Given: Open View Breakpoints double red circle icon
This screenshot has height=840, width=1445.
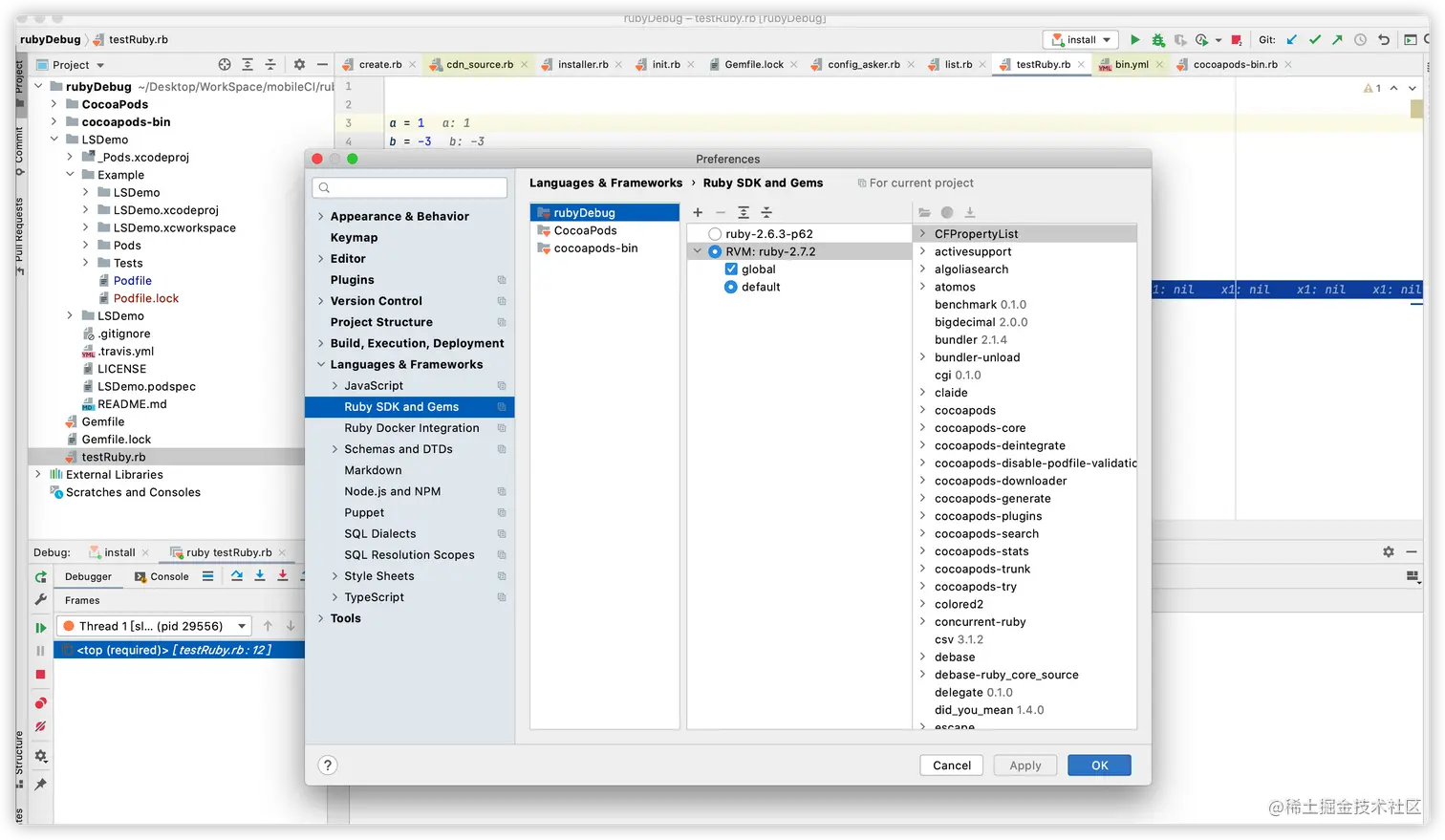Looking at the screenshot, I should click(40, 703).
